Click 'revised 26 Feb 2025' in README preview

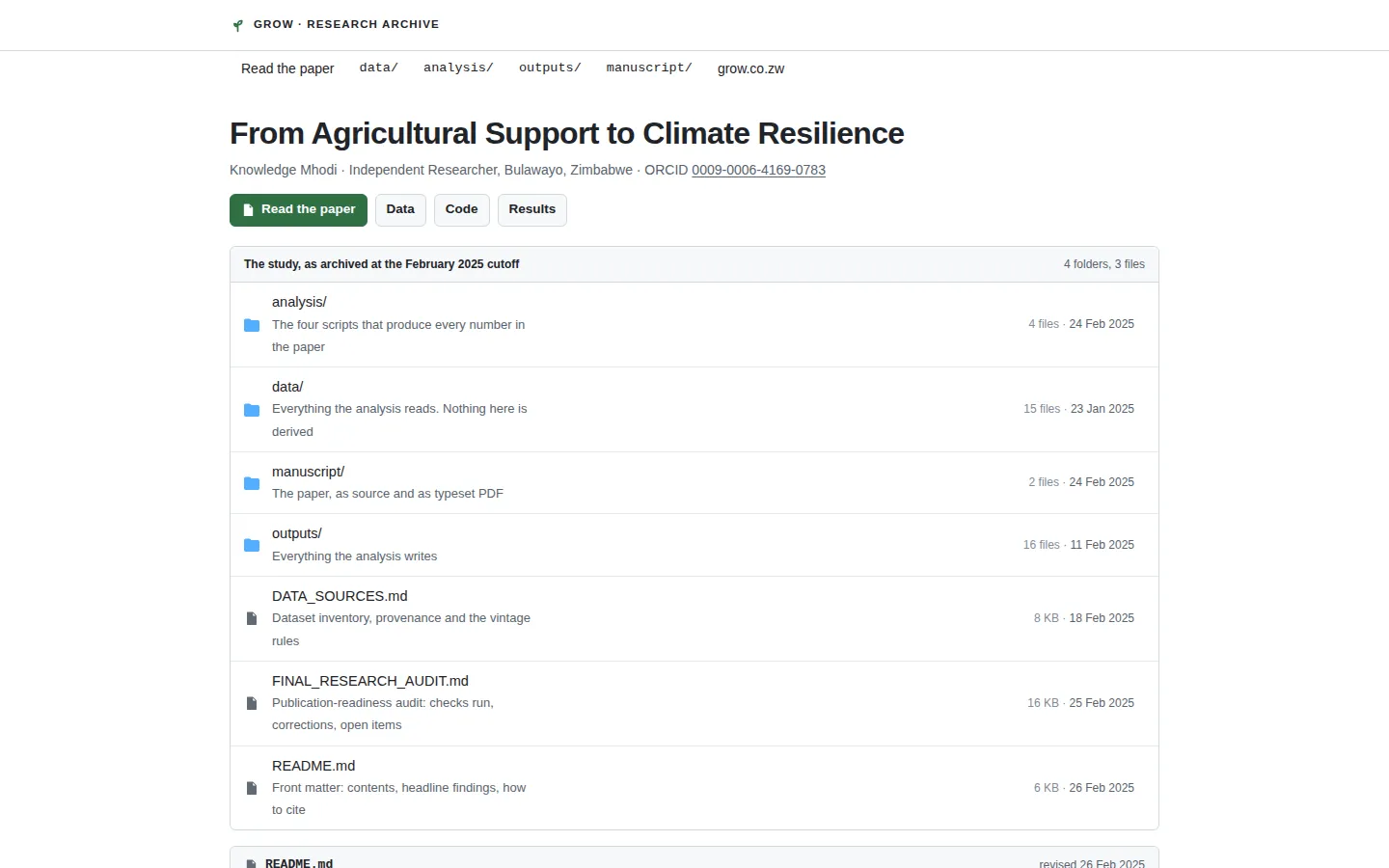pos(1092,863)
